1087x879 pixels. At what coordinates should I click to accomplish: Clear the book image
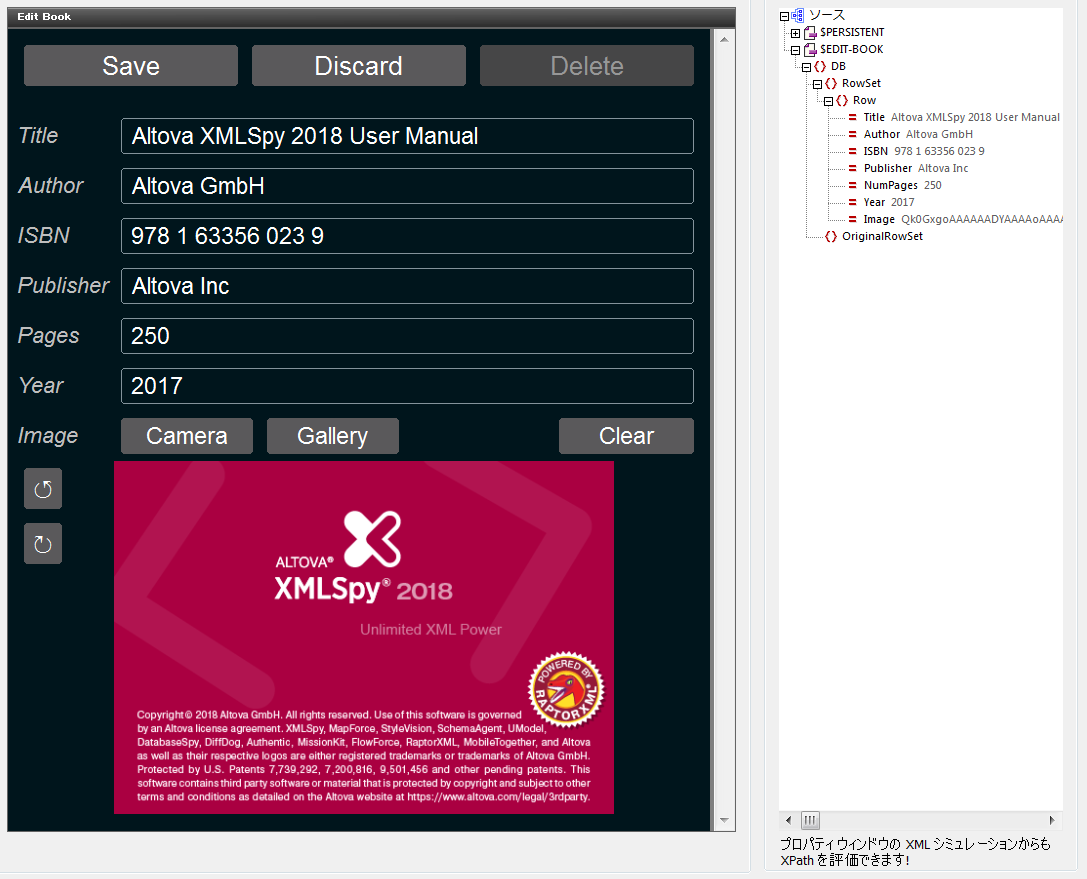[x=626, y=436]
